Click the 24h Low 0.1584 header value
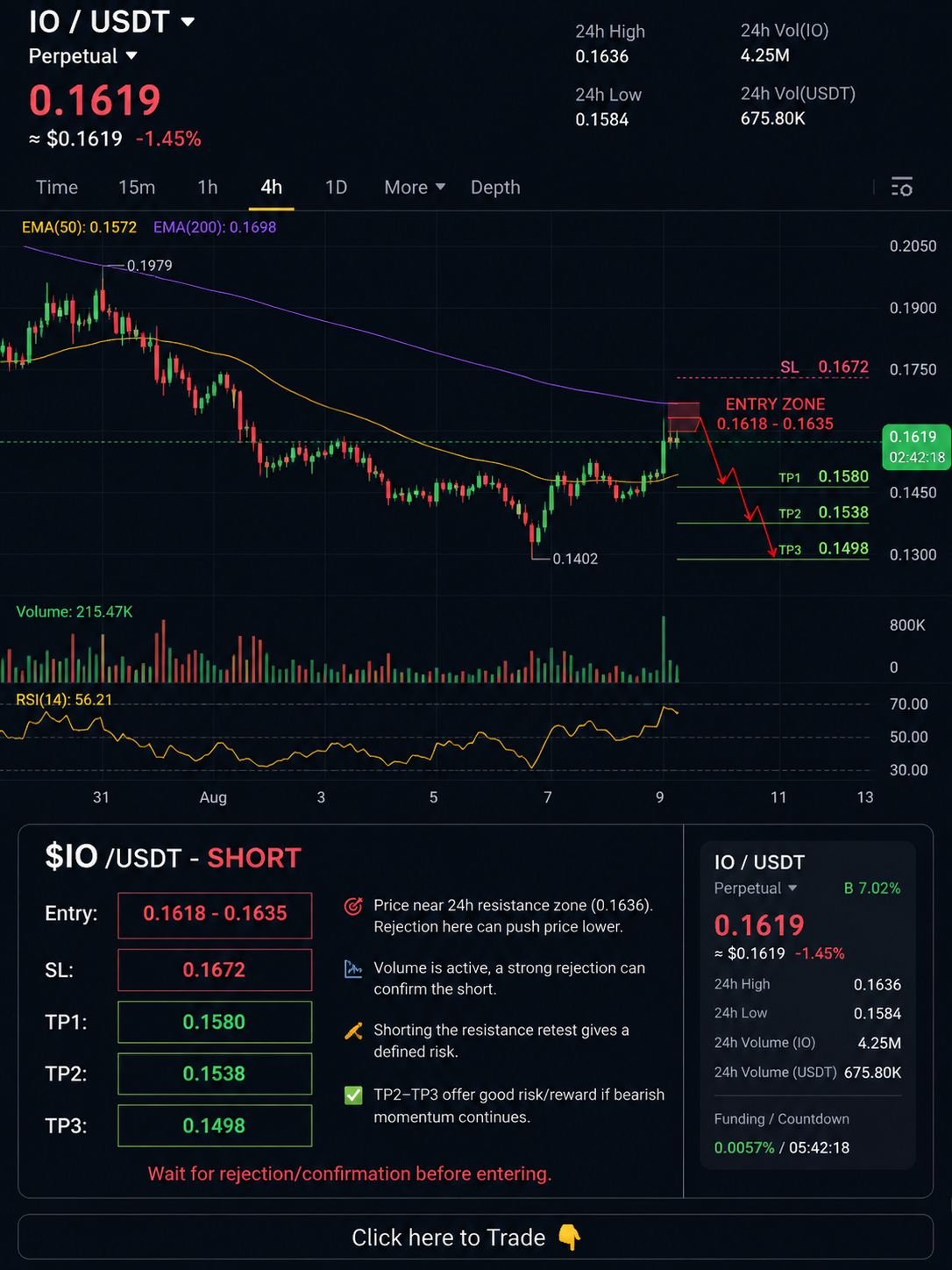 pyautogui.click(x=602, y=119)
